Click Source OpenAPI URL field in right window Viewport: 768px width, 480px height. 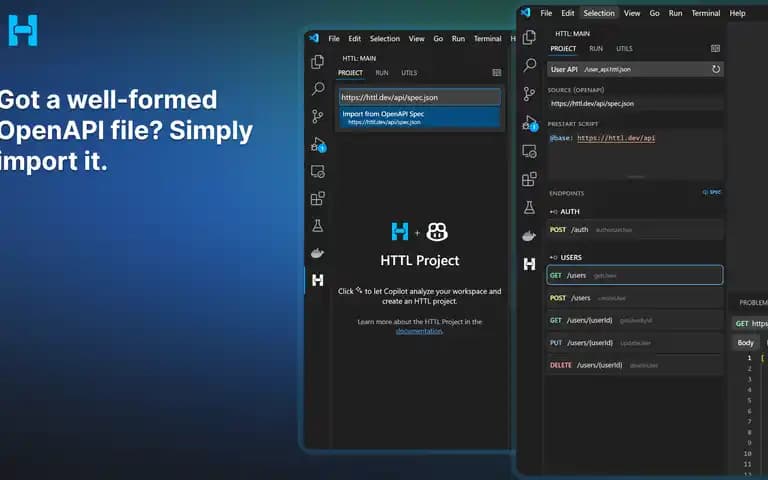tap(635, 103)
